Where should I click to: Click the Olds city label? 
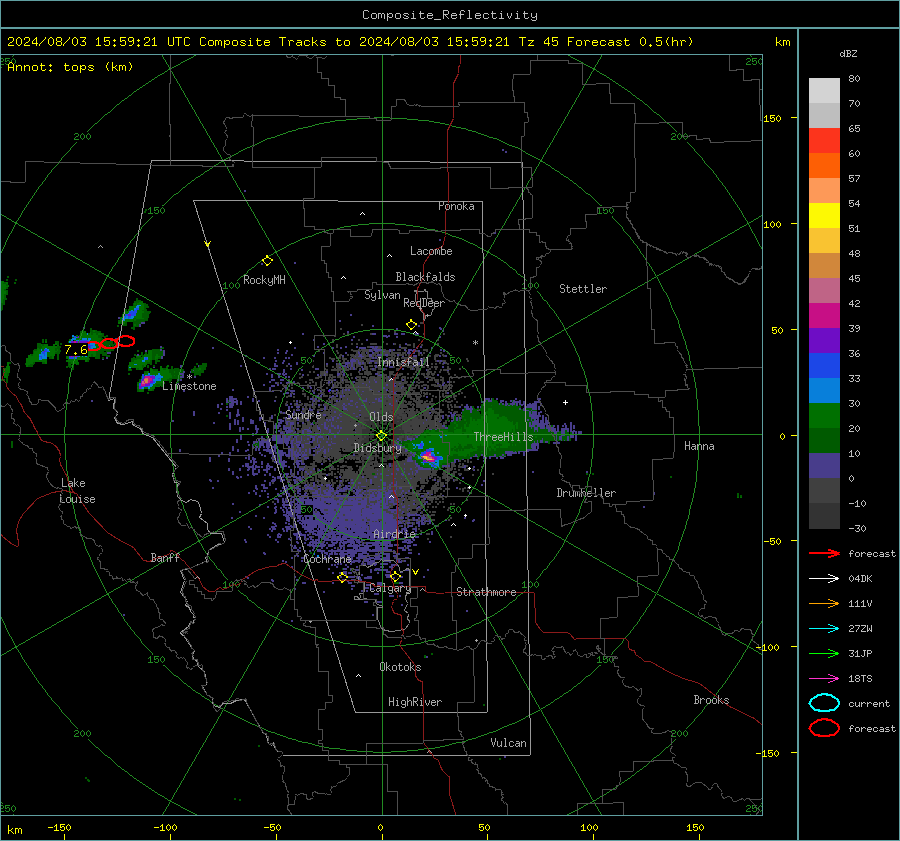[x=381, y=417]
